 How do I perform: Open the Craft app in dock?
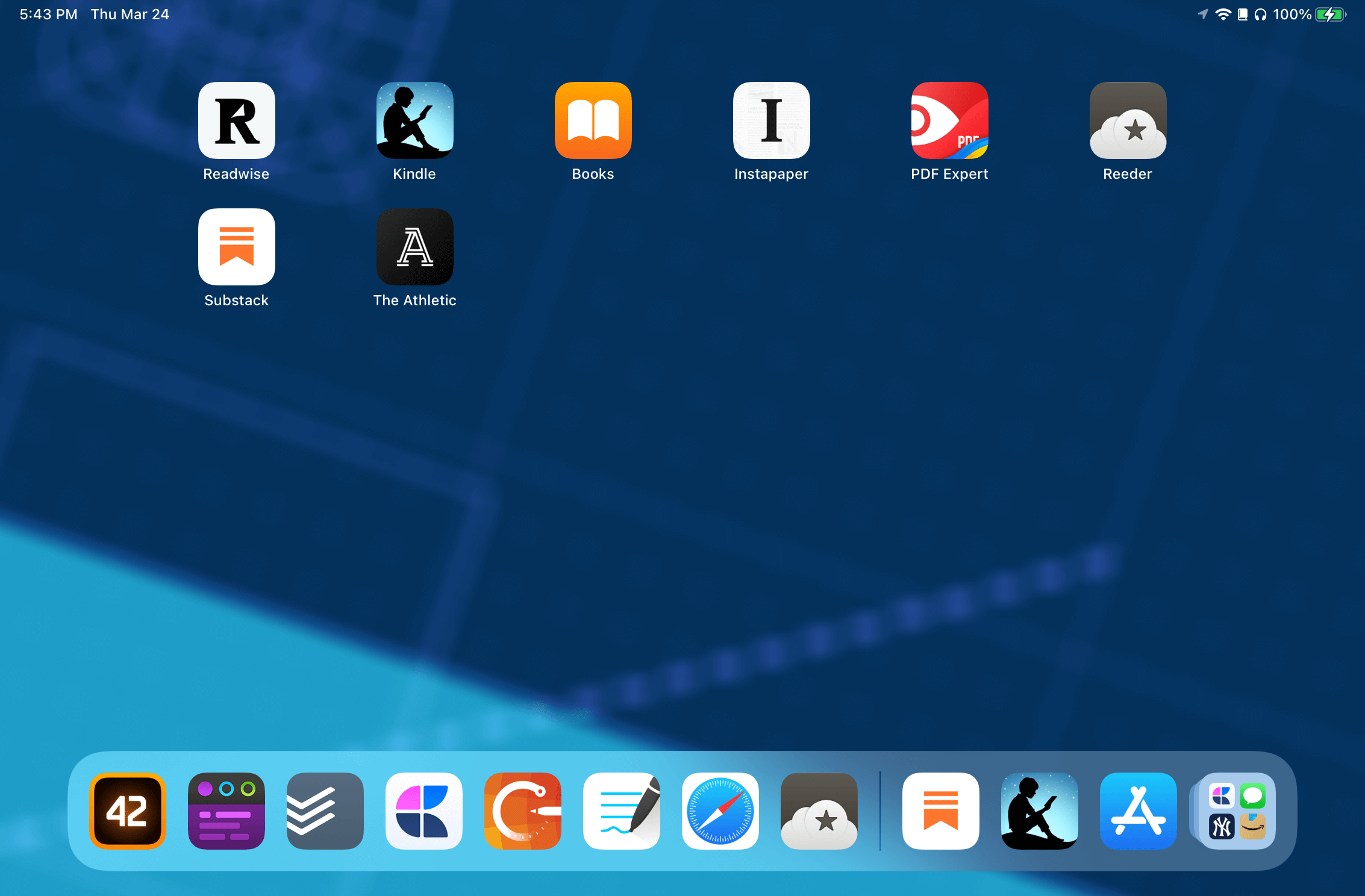[x=424, y=811]
